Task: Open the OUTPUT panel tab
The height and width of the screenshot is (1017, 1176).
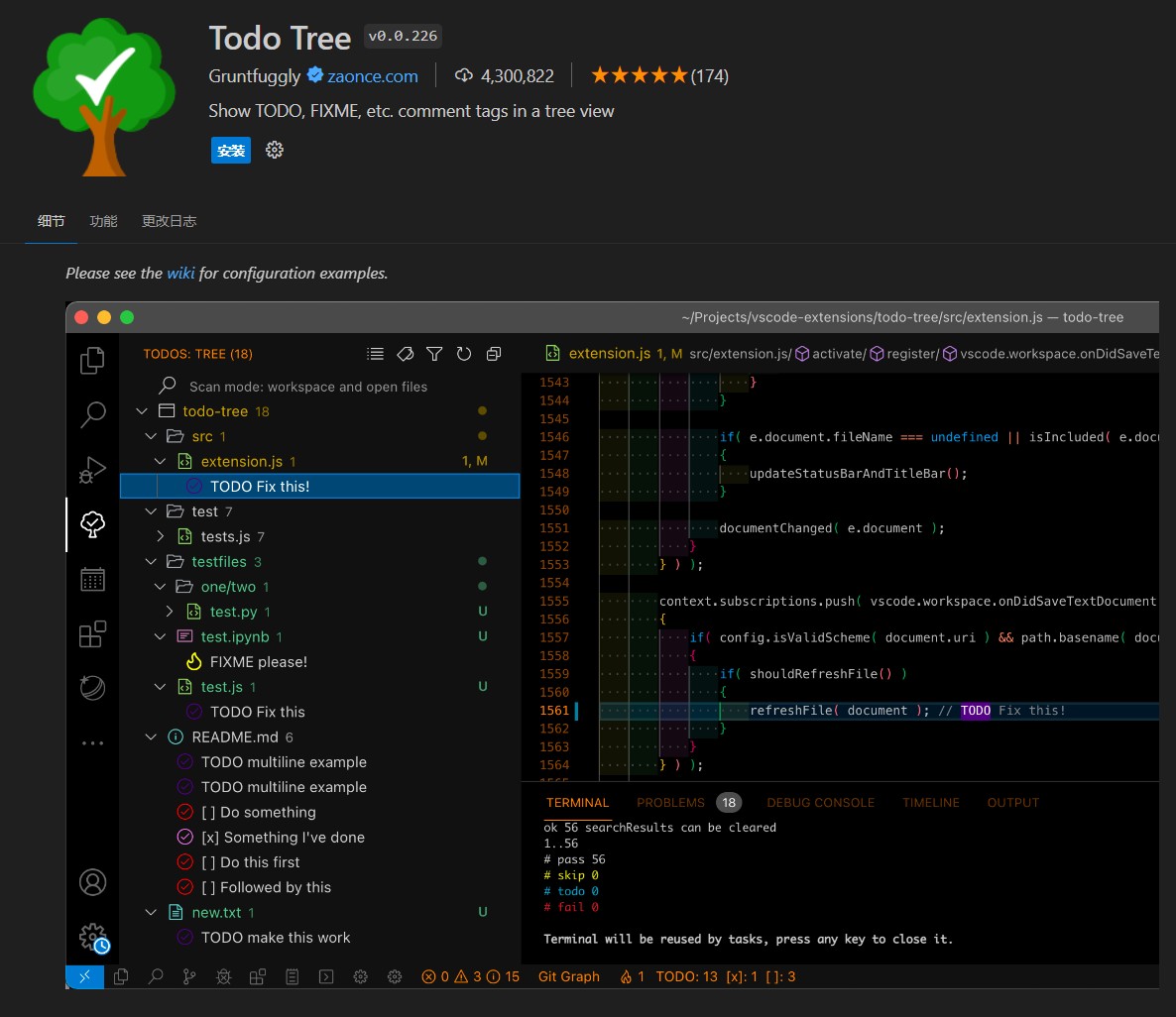Action: point(1013,803)
